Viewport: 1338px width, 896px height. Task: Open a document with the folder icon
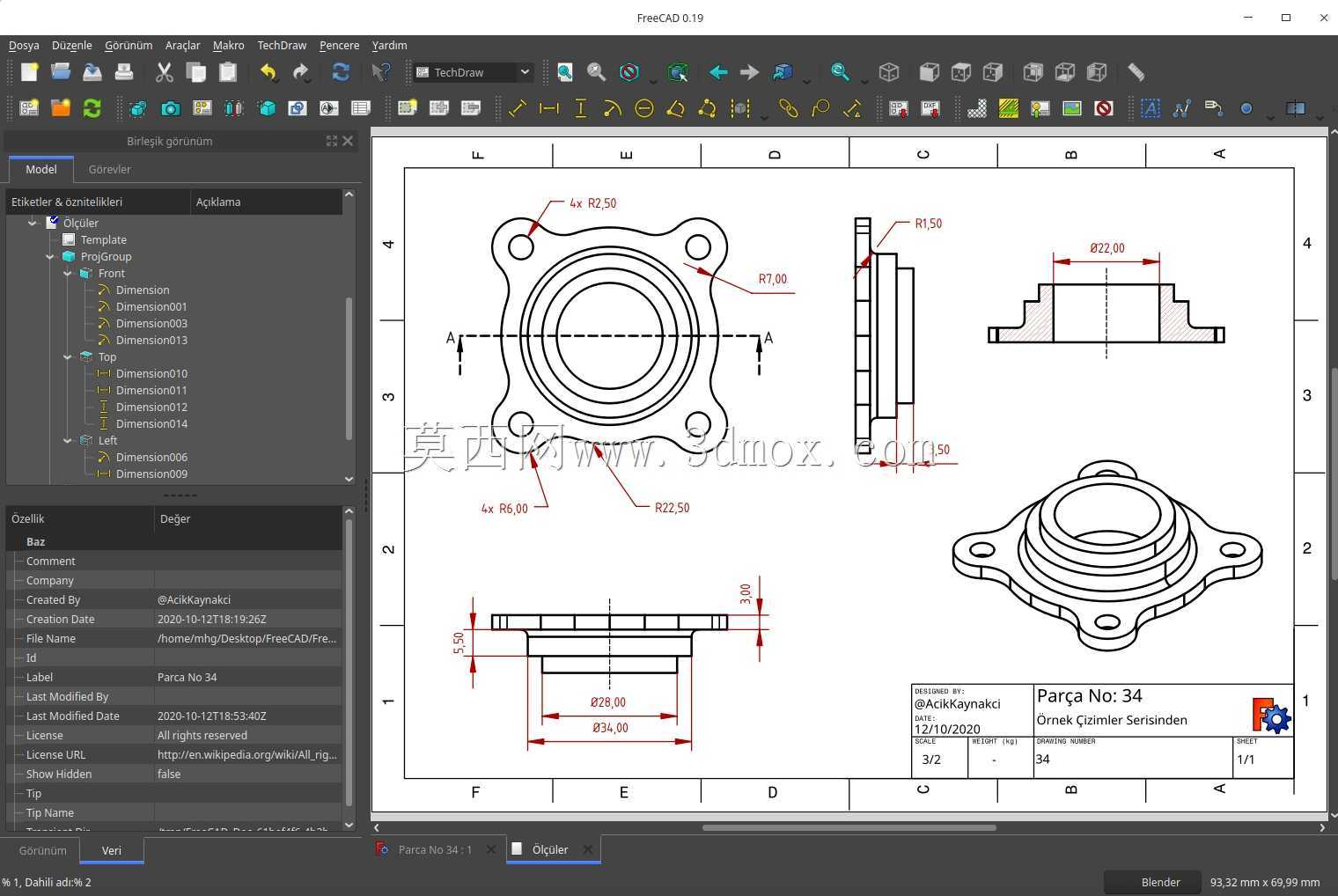[x=61, y=72]
